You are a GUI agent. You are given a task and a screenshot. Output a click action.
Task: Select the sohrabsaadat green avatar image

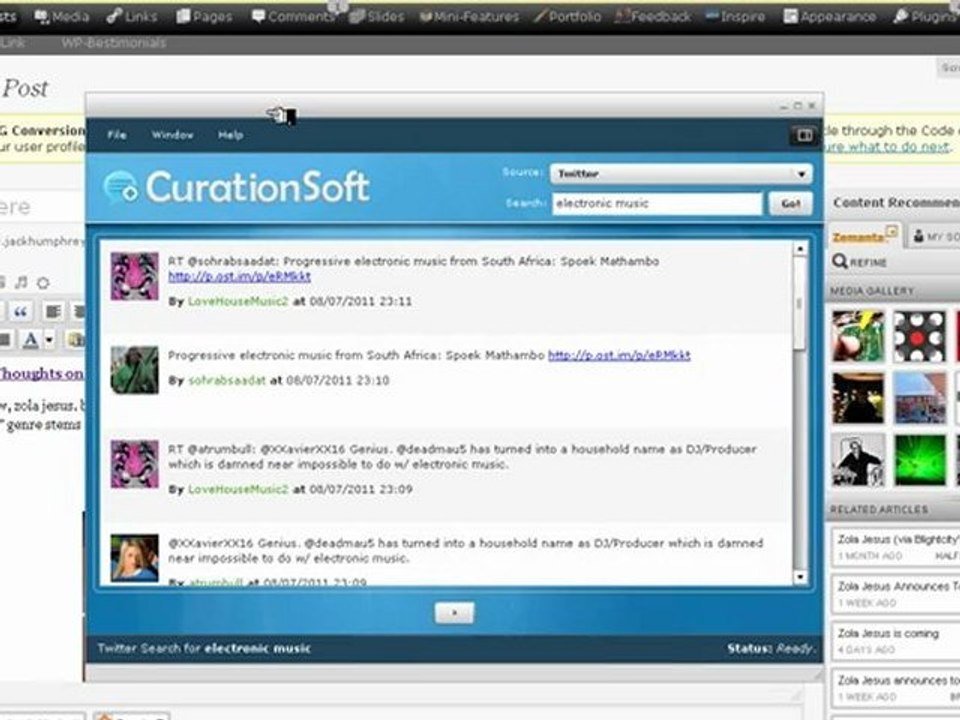click(x=135, y=370)
